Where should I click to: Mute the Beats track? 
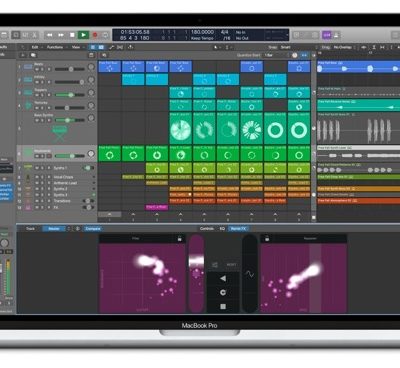coord(37,69)
